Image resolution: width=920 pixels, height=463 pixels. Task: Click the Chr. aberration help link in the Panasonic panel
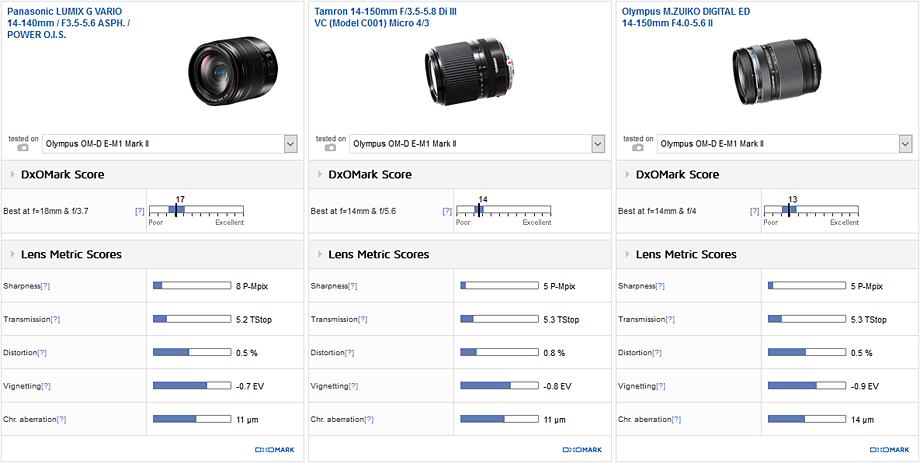(x=61, y=420)
